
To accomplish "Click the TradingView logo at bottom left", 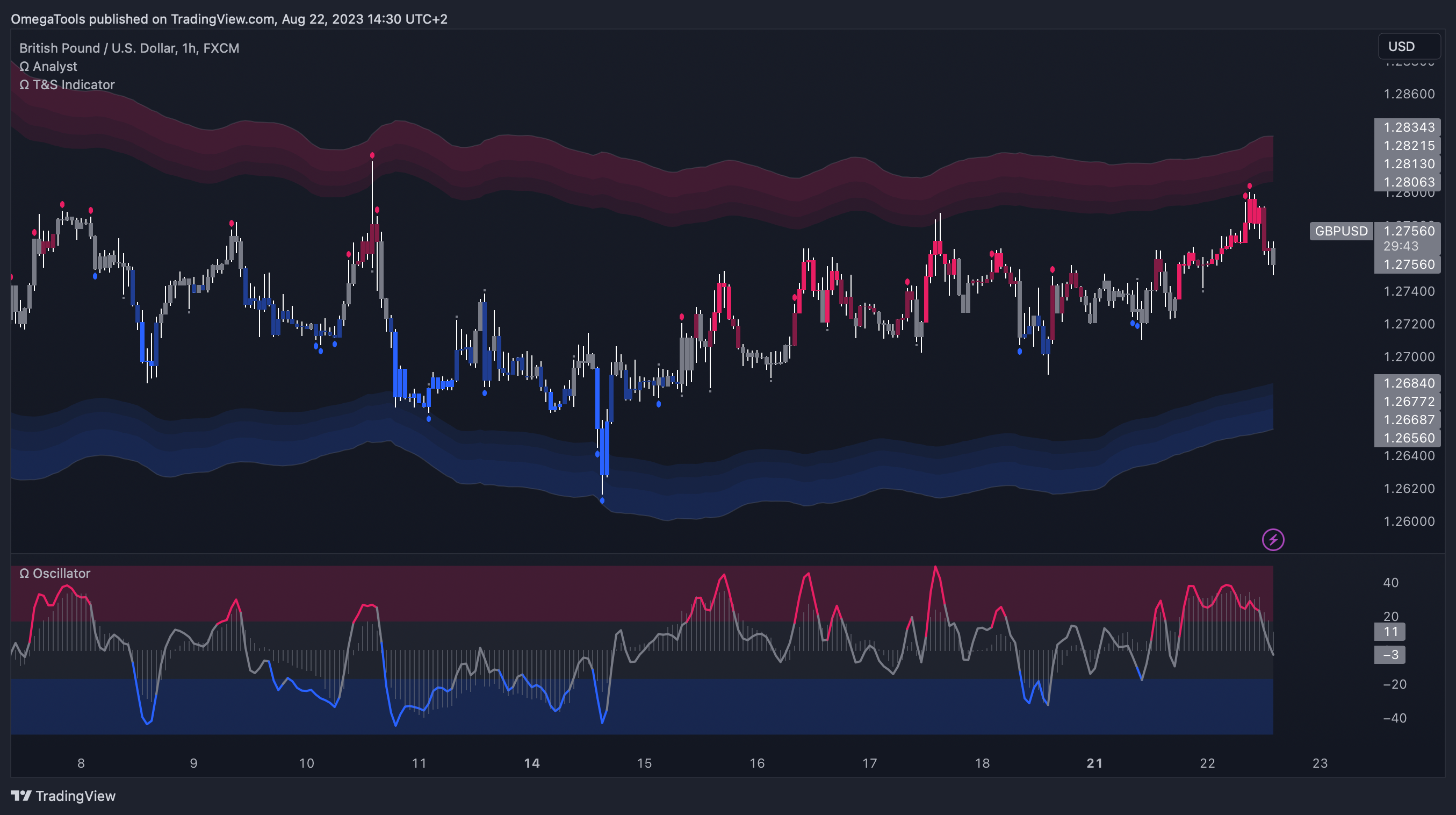I will tap(63, 796).
